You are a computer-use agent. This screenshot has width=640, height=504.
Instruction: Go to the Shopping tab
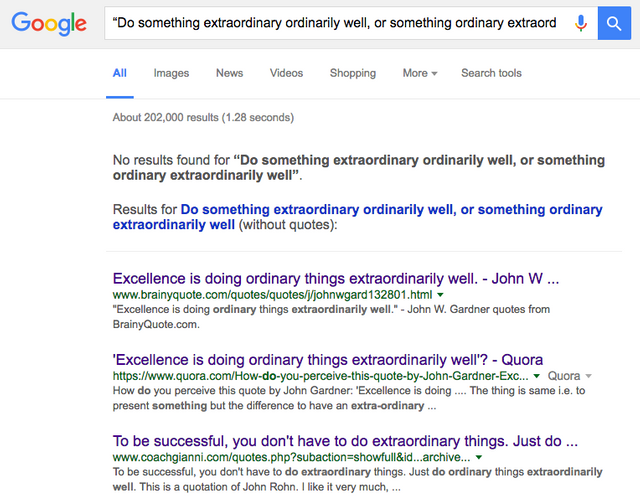click(x=353, y=73)
